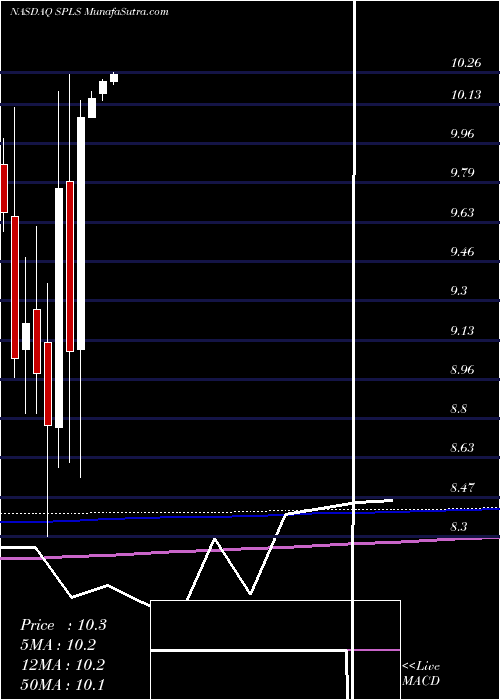Click the 50MA : 10.1 readout

point(62,684)
